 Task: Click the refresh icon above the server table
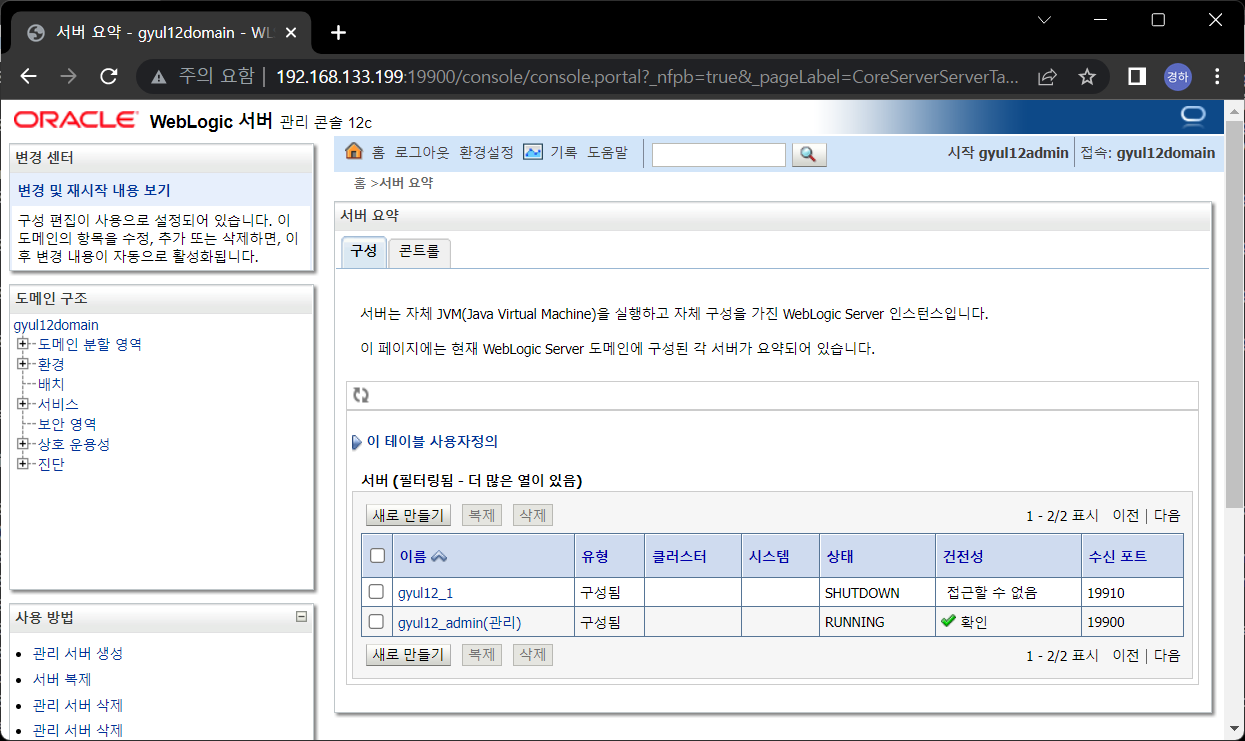(x=361, y=395)
